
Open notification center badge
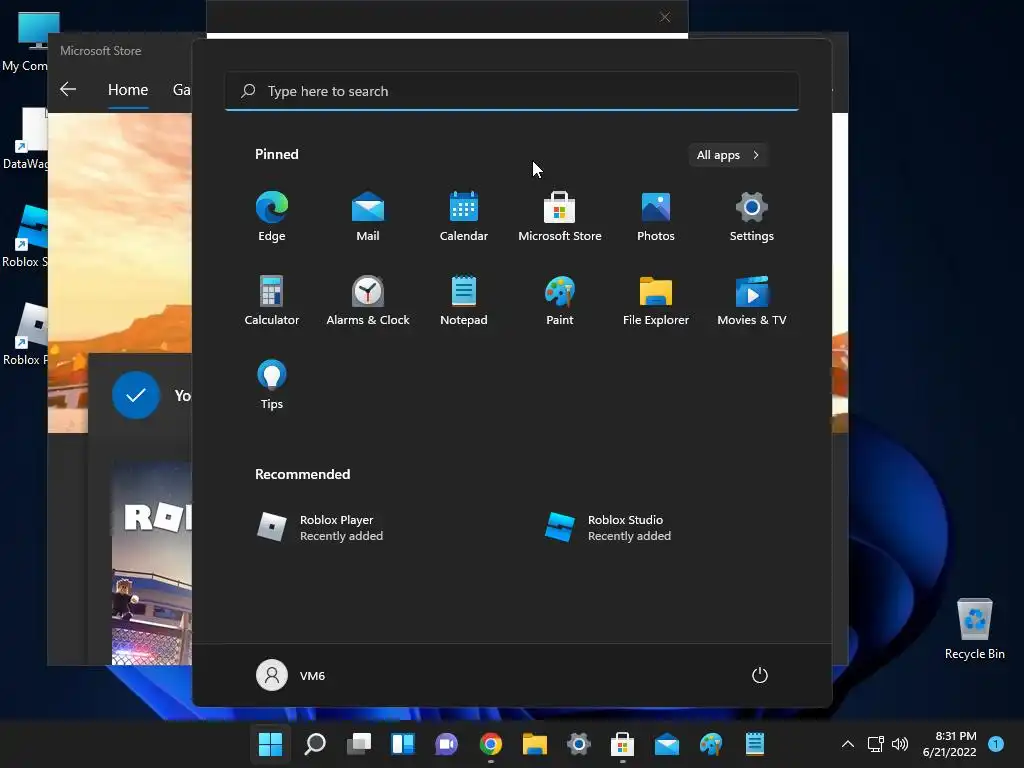point(996,743)
